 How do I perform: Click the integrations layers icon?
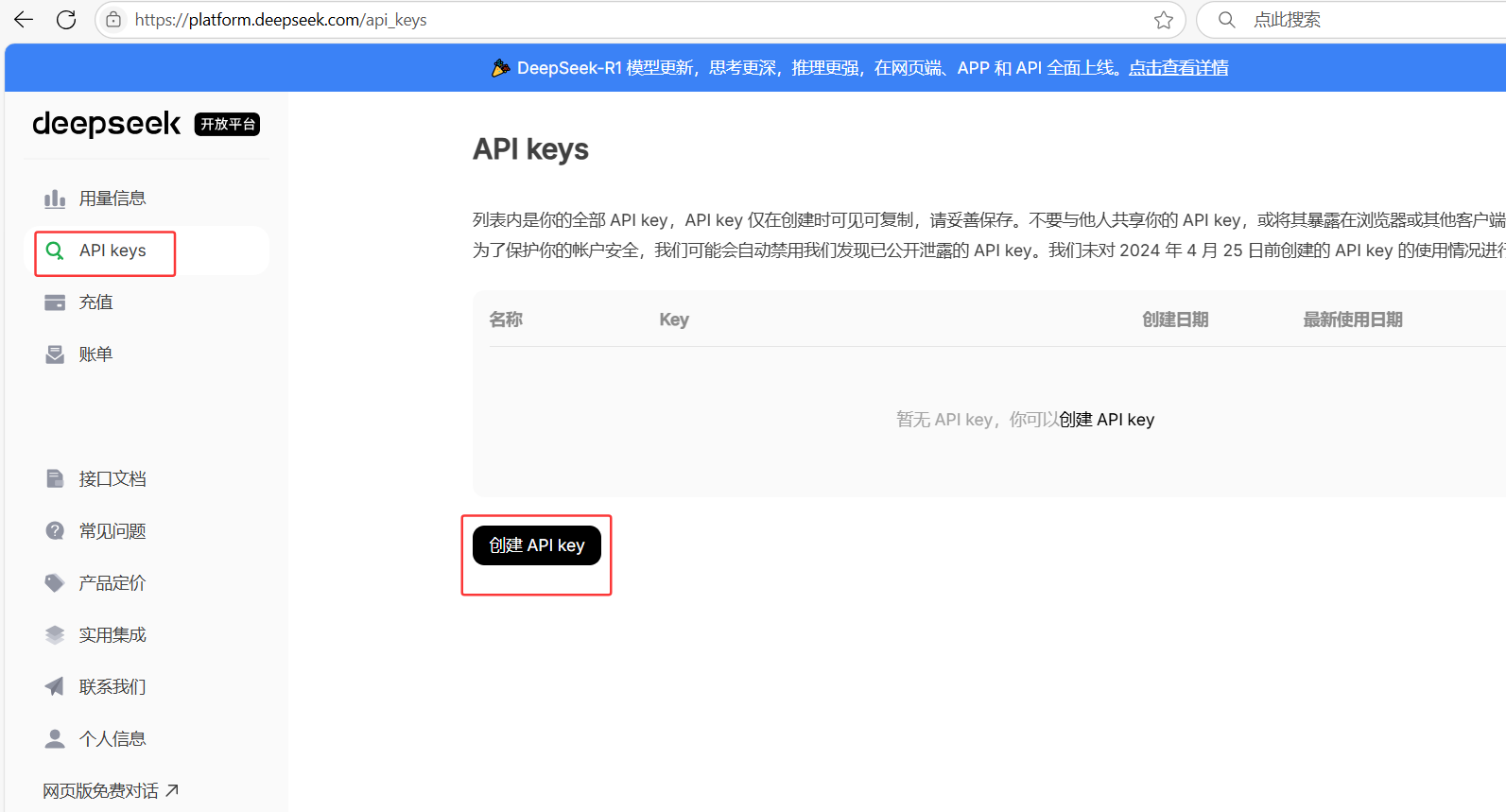(55, 635)
